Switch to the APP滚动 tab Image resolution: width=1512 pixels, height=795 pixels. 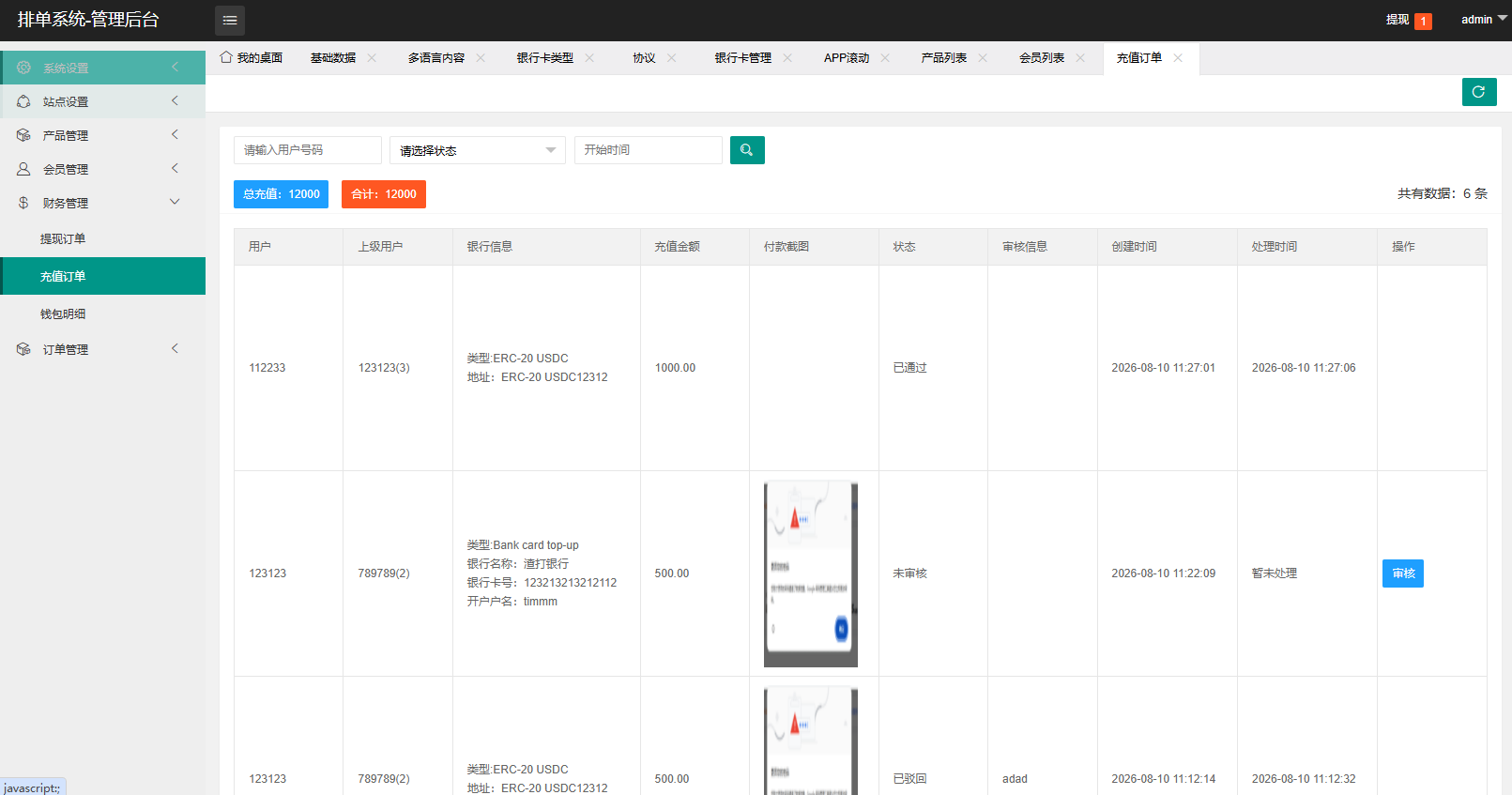847,58
